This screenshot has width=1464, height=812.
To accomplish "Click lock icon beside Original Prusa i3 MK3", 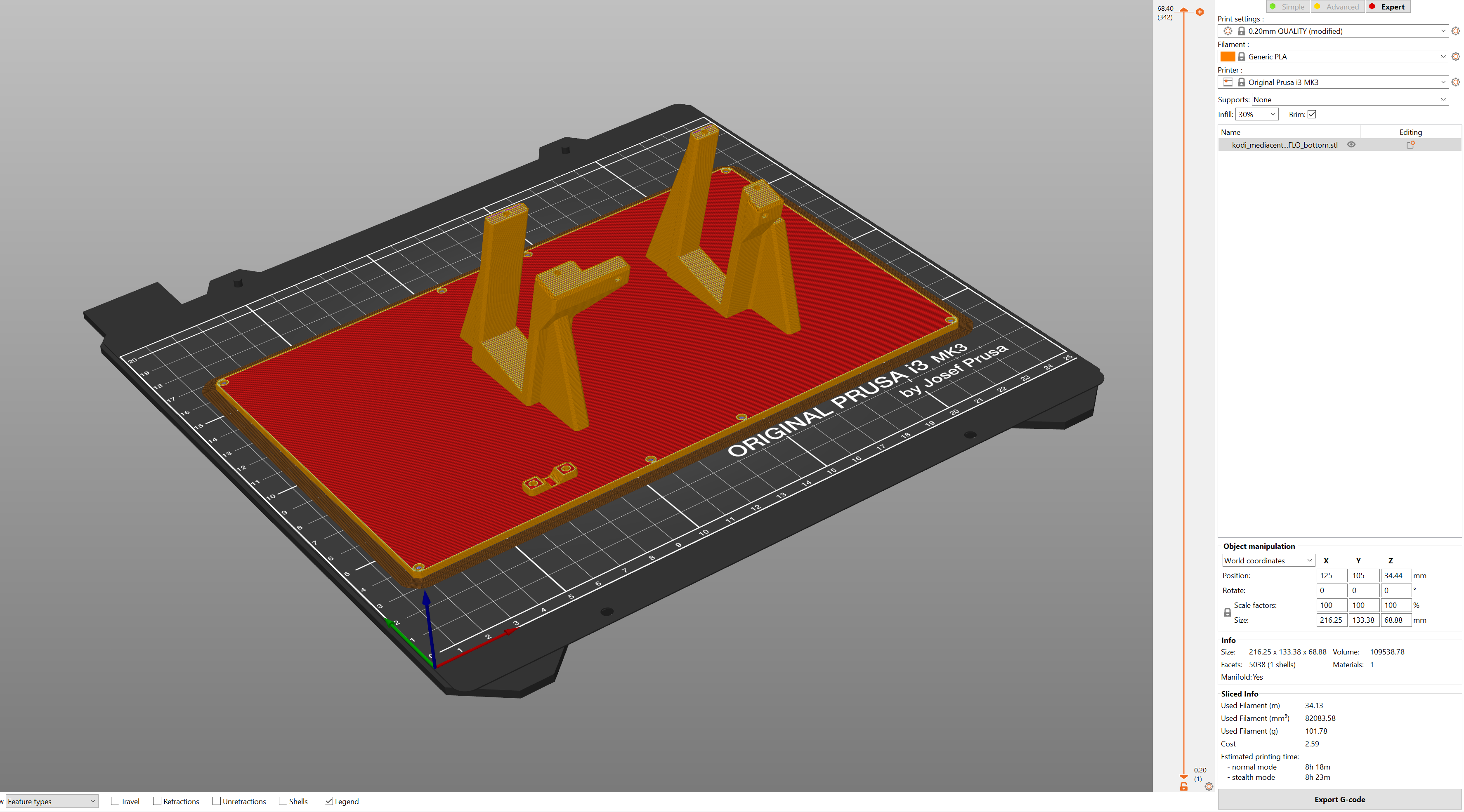I will coord(1241,82).
